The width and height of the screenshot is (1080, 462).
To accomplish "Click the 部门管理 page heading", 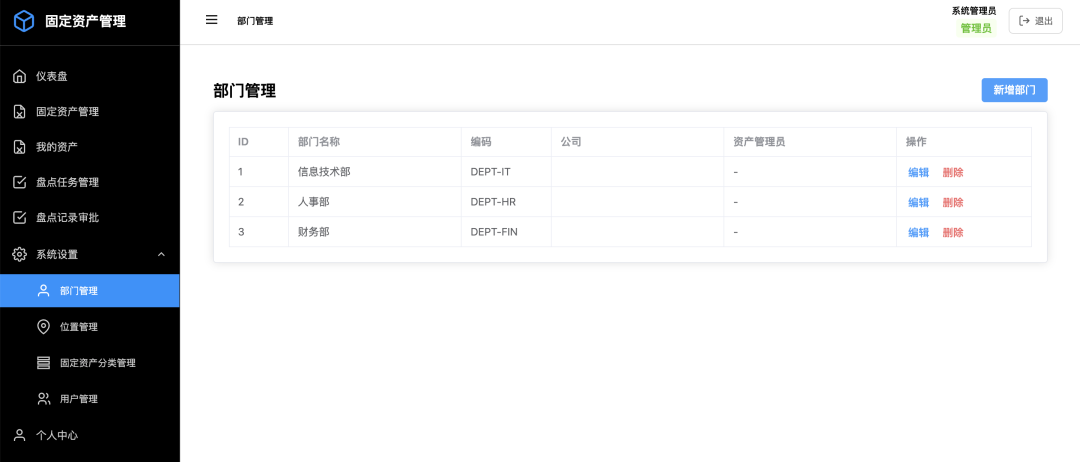I will coord(245,90).
